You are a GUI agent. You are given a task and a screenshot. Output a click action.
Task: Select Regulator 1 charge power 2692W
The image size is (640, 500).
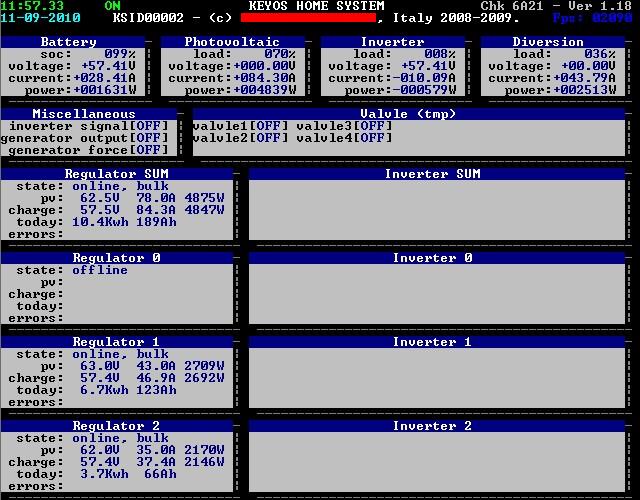pyautogui.click(x=204, y=378)
